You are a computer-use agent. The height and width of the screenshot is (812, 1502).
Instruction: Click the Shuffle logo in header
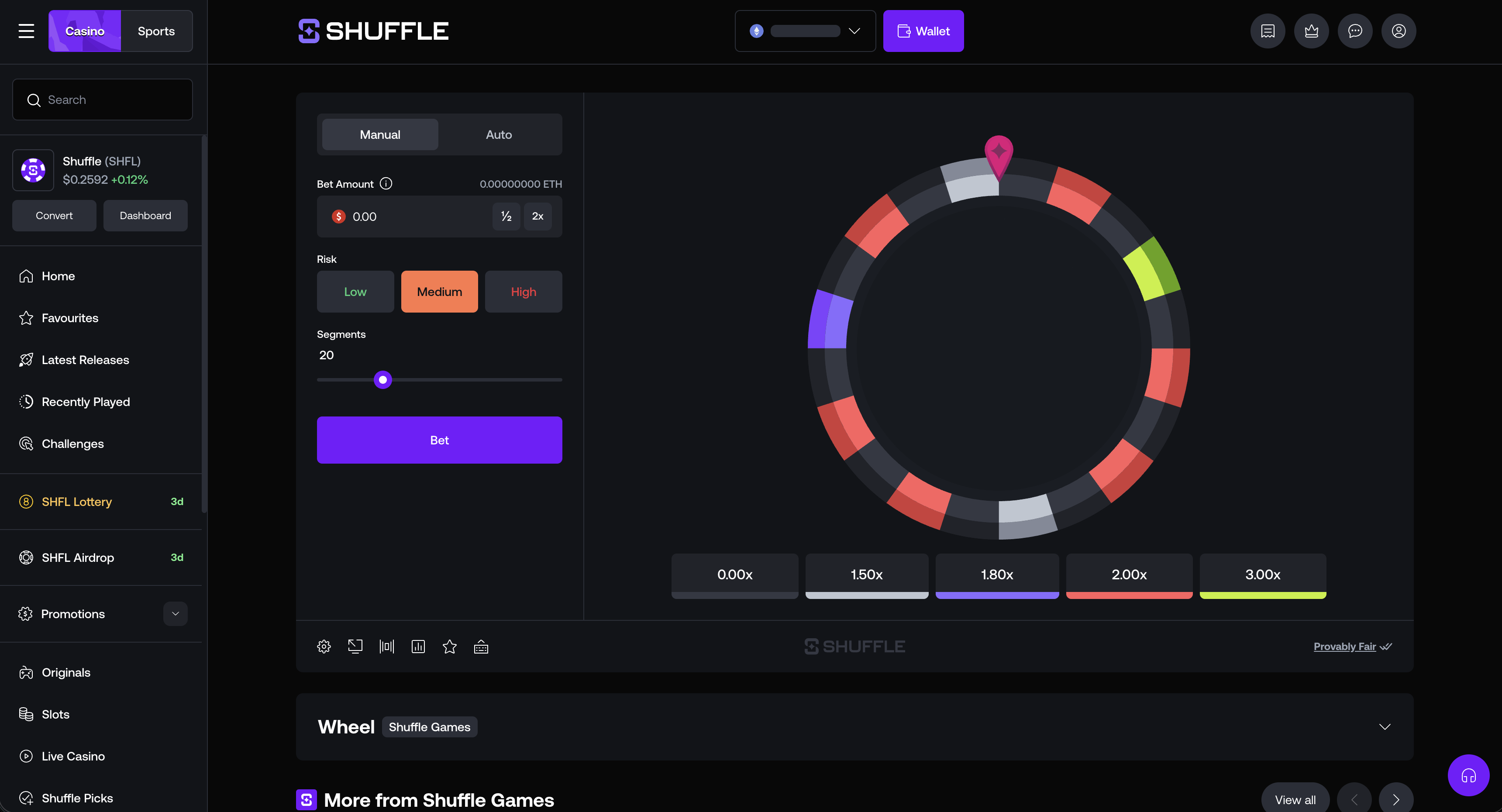(x=373, y=31)
